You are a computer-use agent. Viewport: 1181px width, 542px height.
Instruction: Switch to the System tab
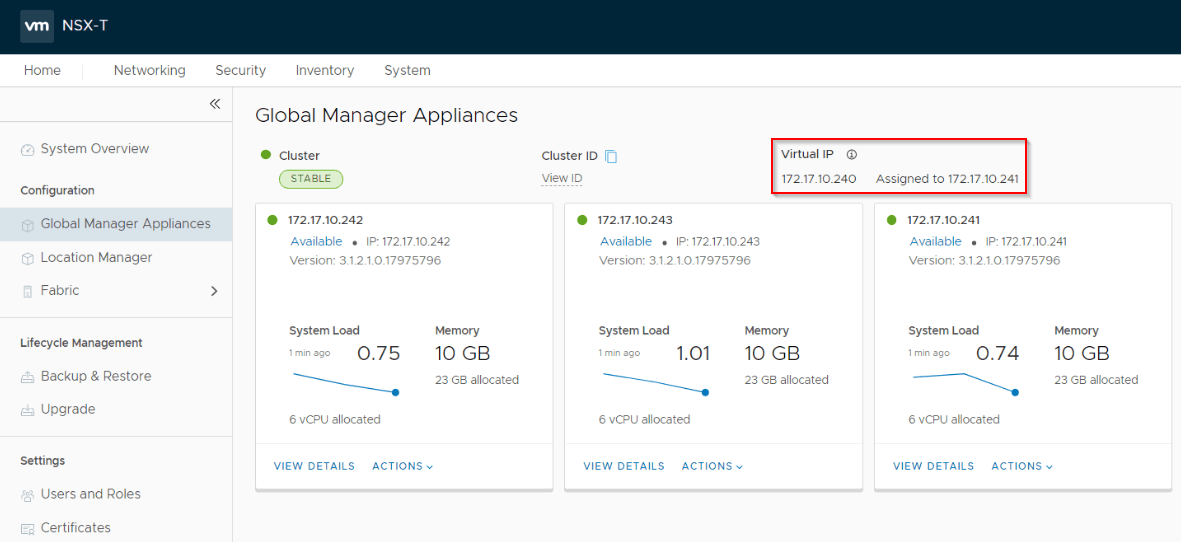[407, 70]
